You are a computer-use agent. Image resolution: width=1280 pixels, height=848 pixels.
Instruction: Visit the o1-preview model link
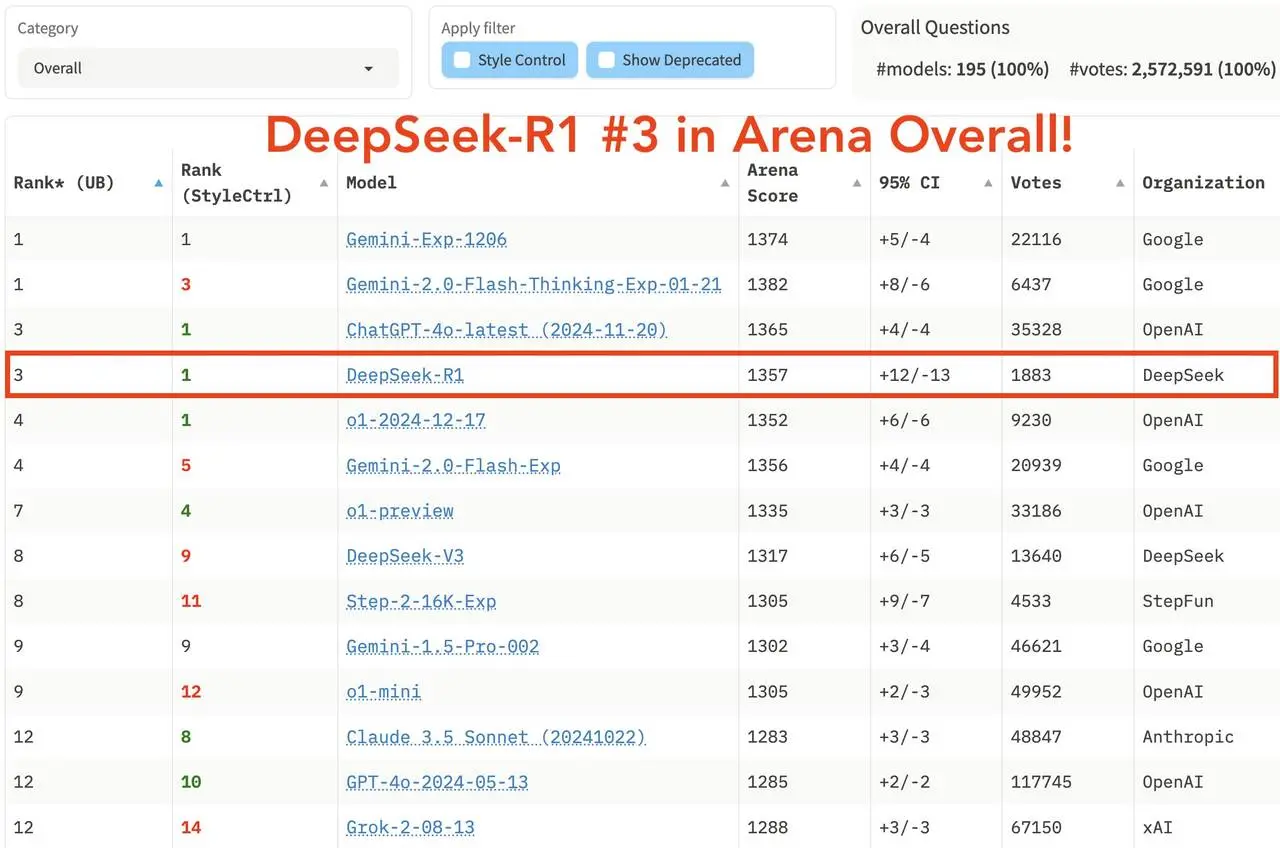coord(400,511)
